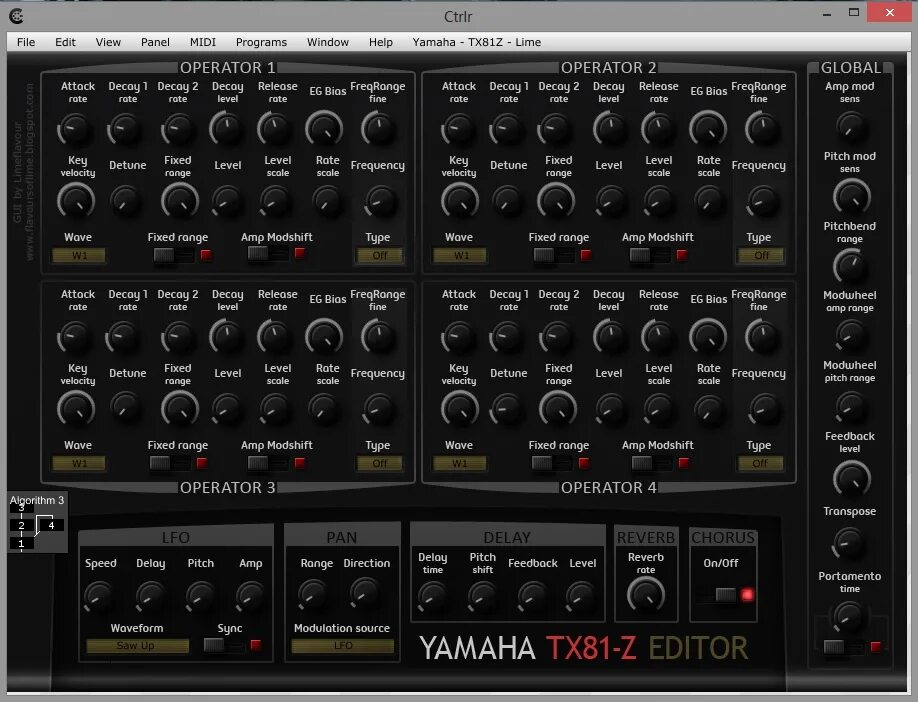The height and width of the screenshot is (702, 918).
Task: Open Operator 4 Wave dropdown
Action: 460,463
